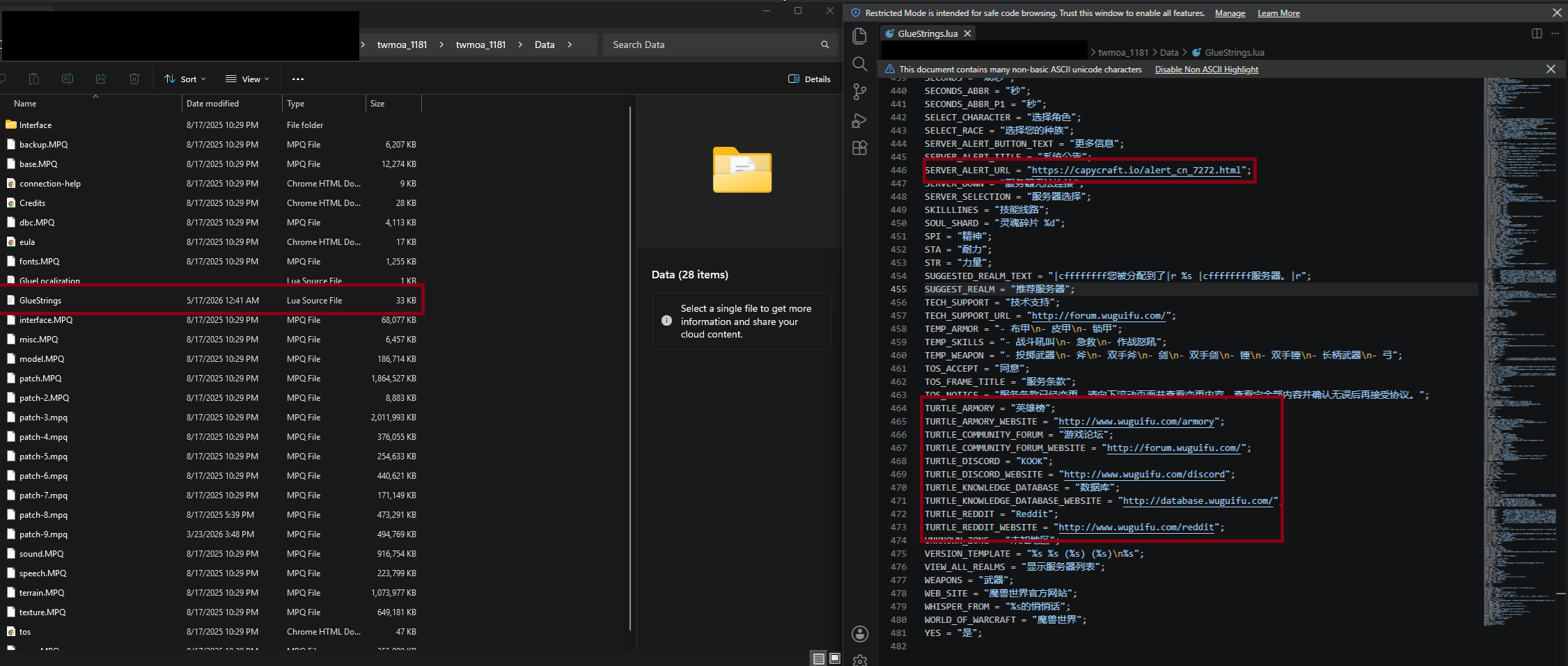
Task: Open the Sort dropdown in File Explorer
Action: tap(185, 79)
